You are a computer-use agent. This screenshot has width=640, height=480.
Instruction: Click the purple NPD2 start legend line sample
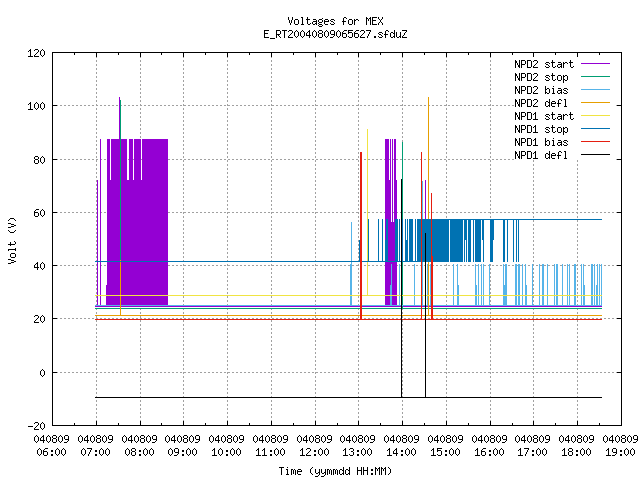(596, 64)
